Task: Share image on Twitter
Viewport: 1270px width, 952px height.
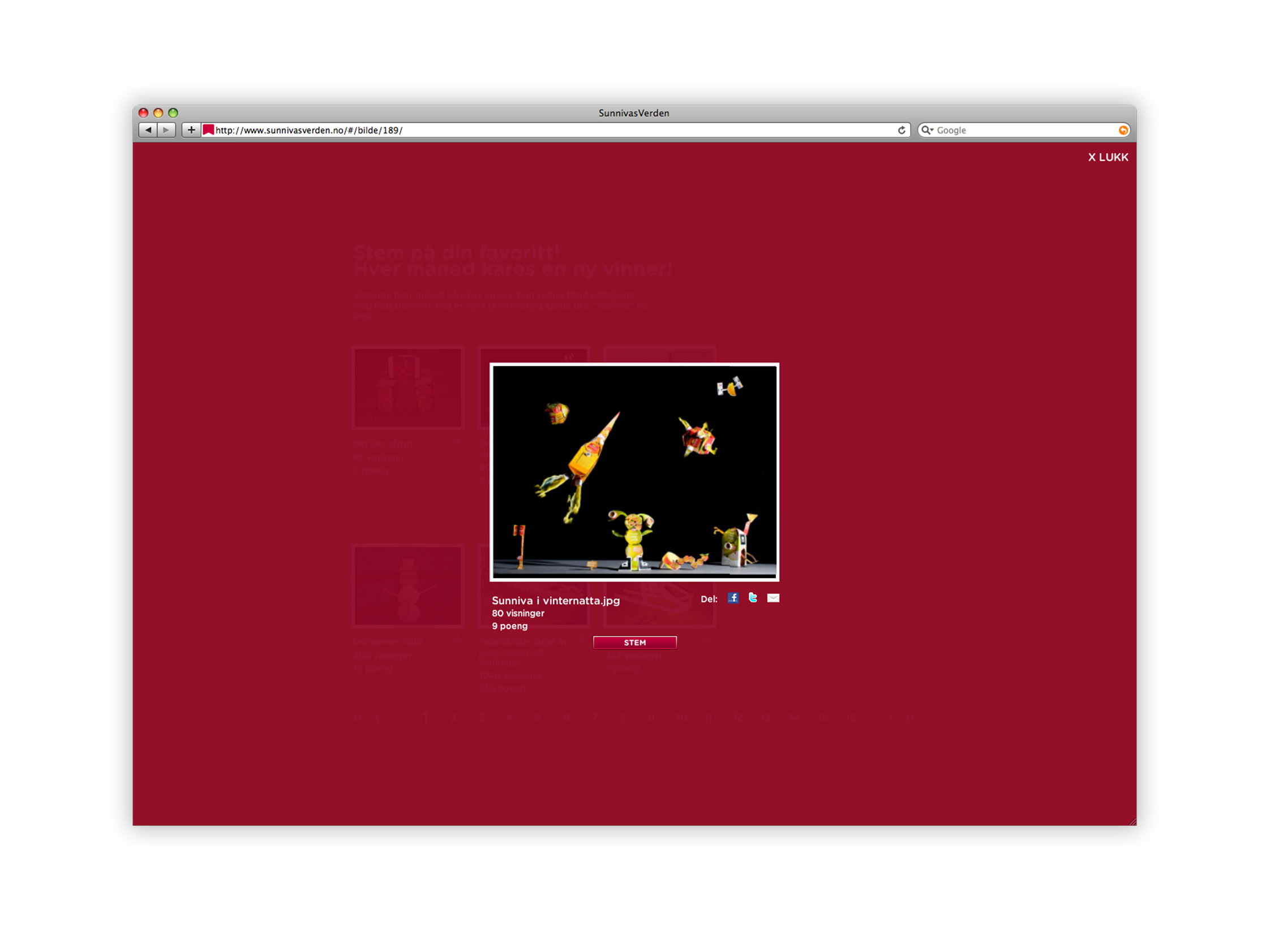Action: (753, 598)
